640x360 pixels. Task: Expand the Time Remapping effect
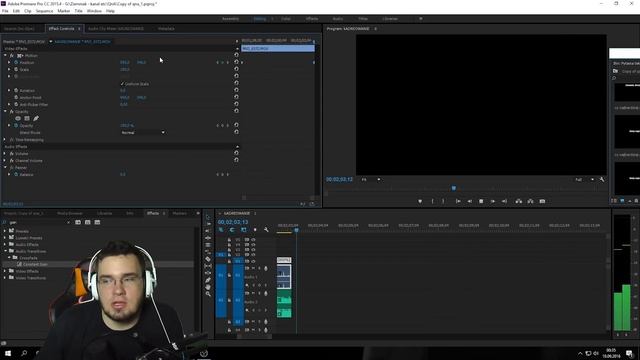[x=5, y=140]
